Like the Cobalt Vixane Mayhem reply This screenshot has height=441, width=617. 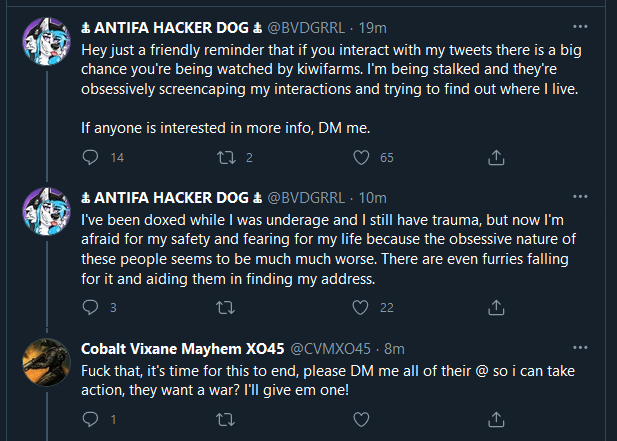(361, 419)
